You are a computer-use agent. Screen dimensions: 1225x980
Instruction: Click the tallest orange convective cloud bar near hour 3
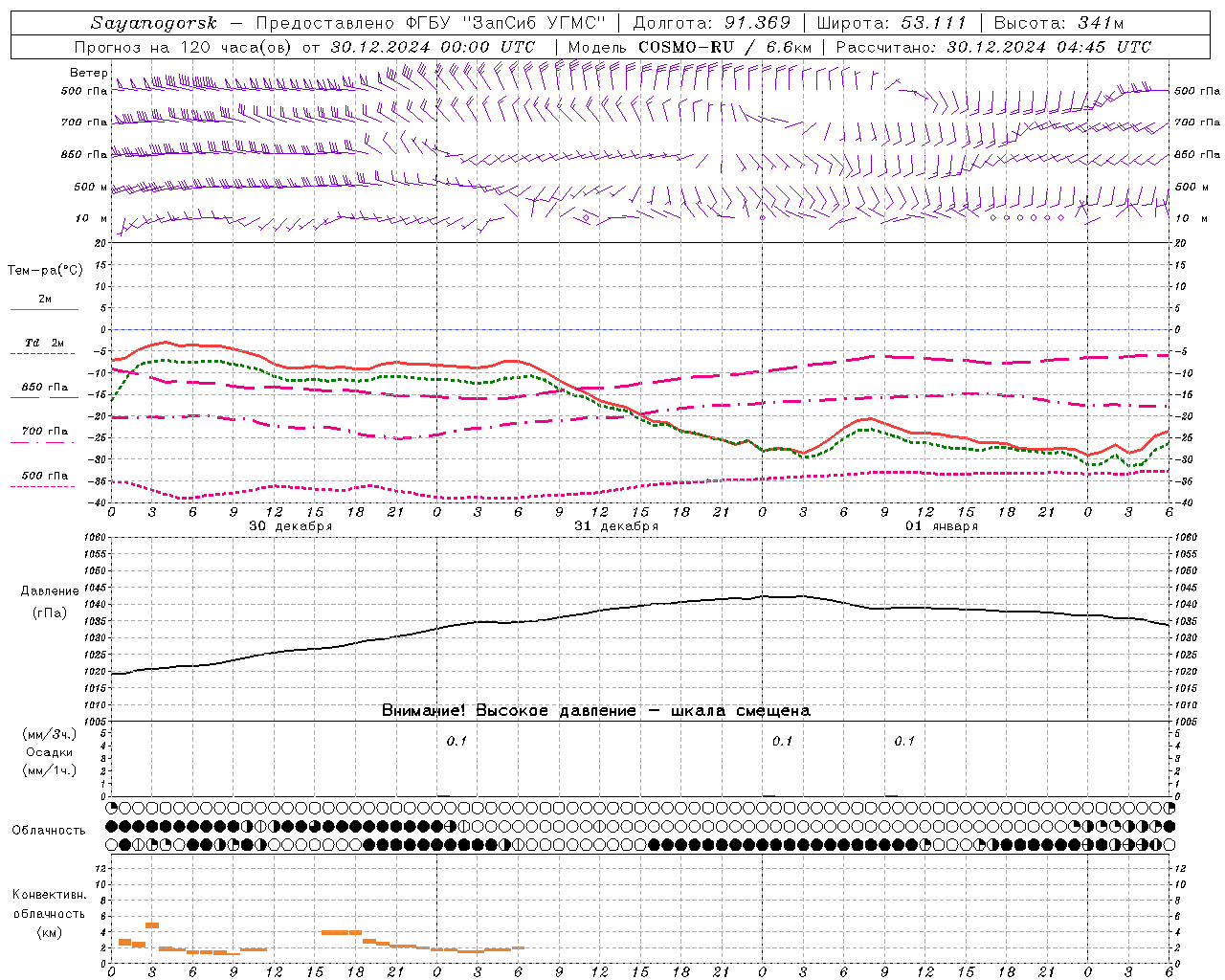152,925
